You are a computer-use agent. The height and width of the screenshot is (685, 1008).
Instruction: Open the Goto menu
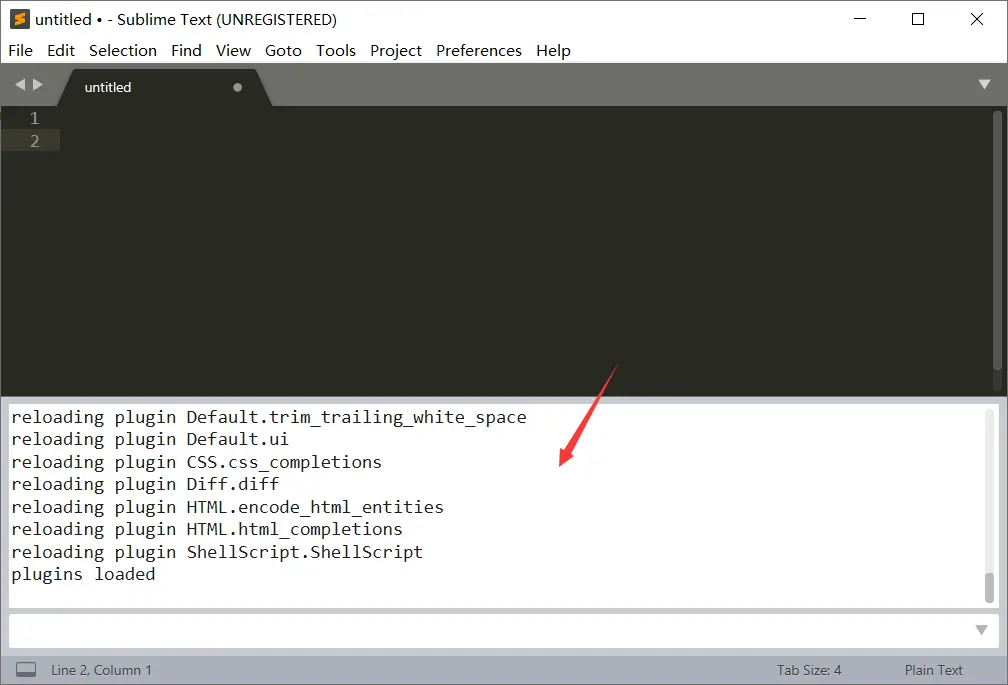click(284, 50)
